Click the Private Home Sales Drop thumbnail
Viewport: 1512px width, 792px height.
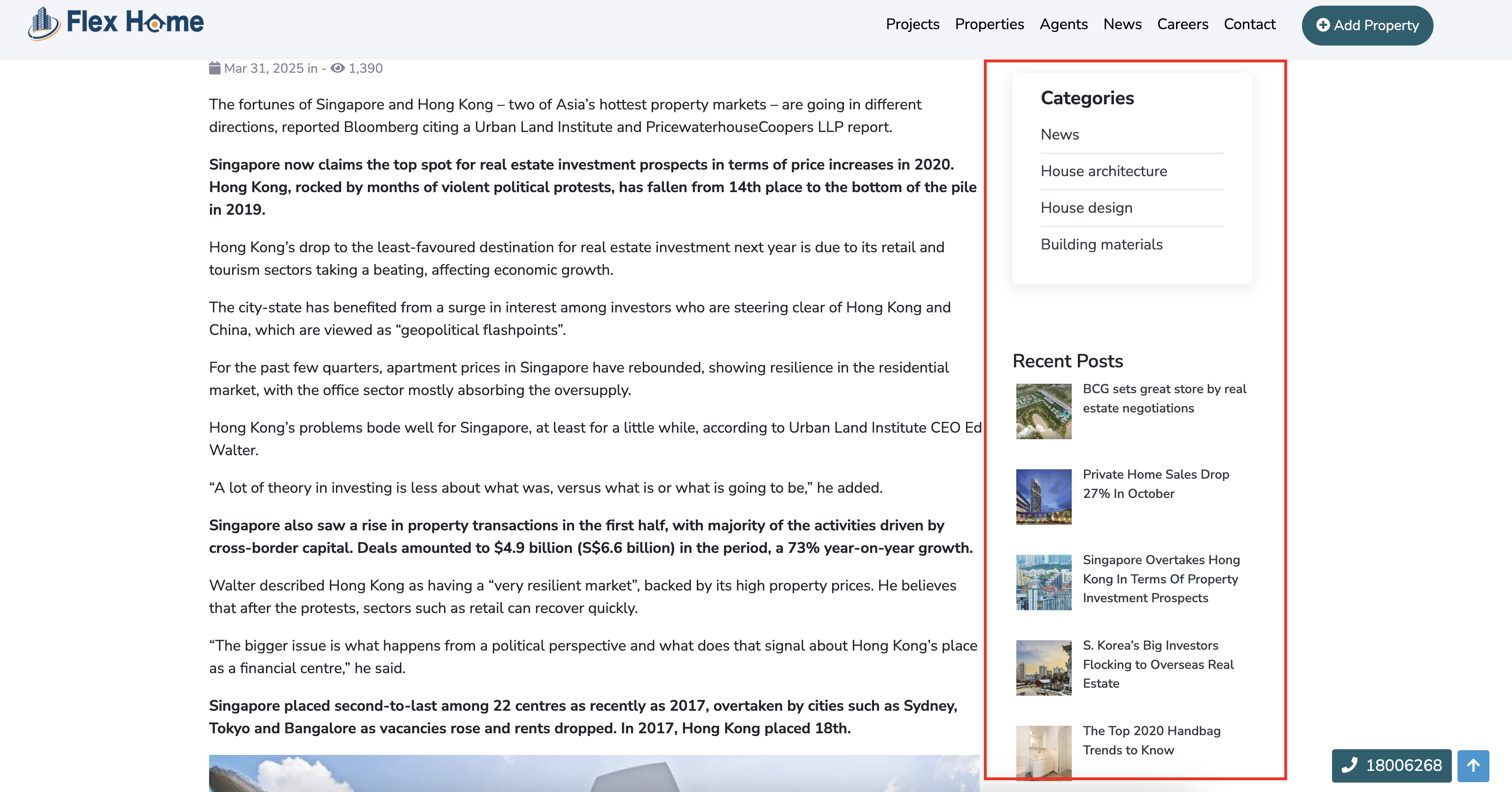click(x=1044, y=497)
